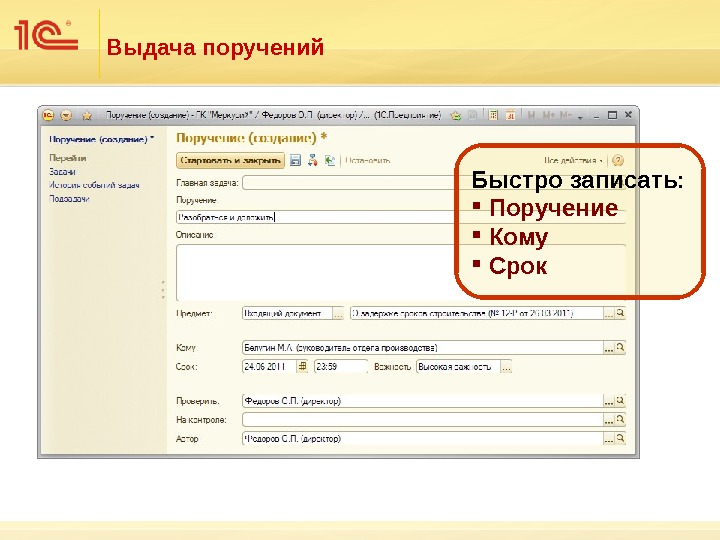The width and height of the screenshot is (720, 540).
Task: Open the Проверить selection ellipsis button
Action: pos(609,401)
